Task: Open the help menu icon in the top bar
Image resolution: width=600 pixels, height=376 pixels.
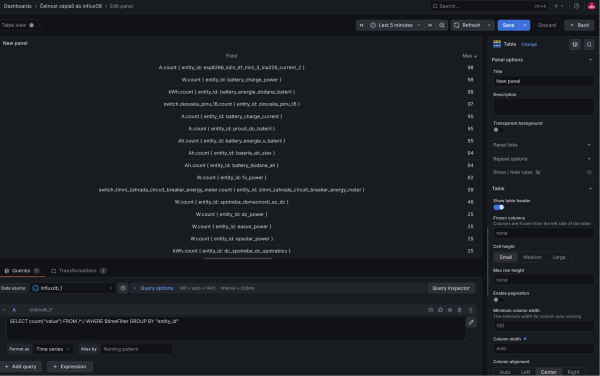Action: coord(576,6)
